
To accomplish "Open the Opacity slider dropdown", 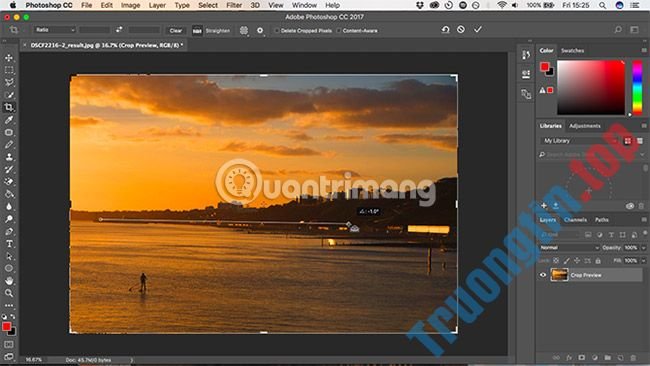I will [x=643, y=247].
